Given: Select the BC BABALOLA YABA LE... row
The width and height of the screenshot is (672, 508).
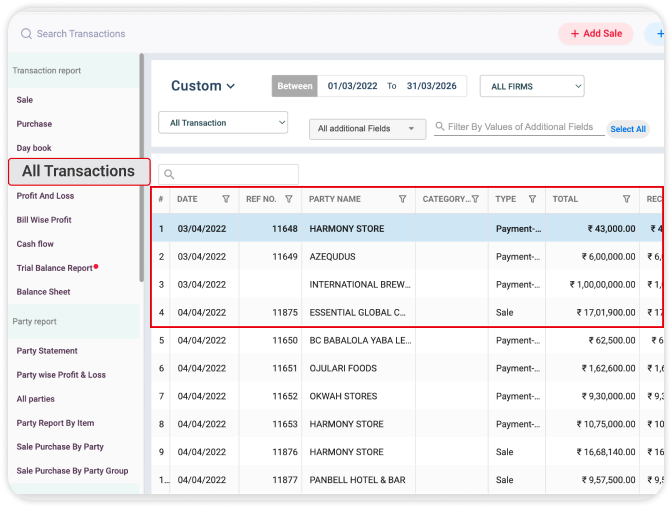Looking at the screenshot, I should pos(407,340).
